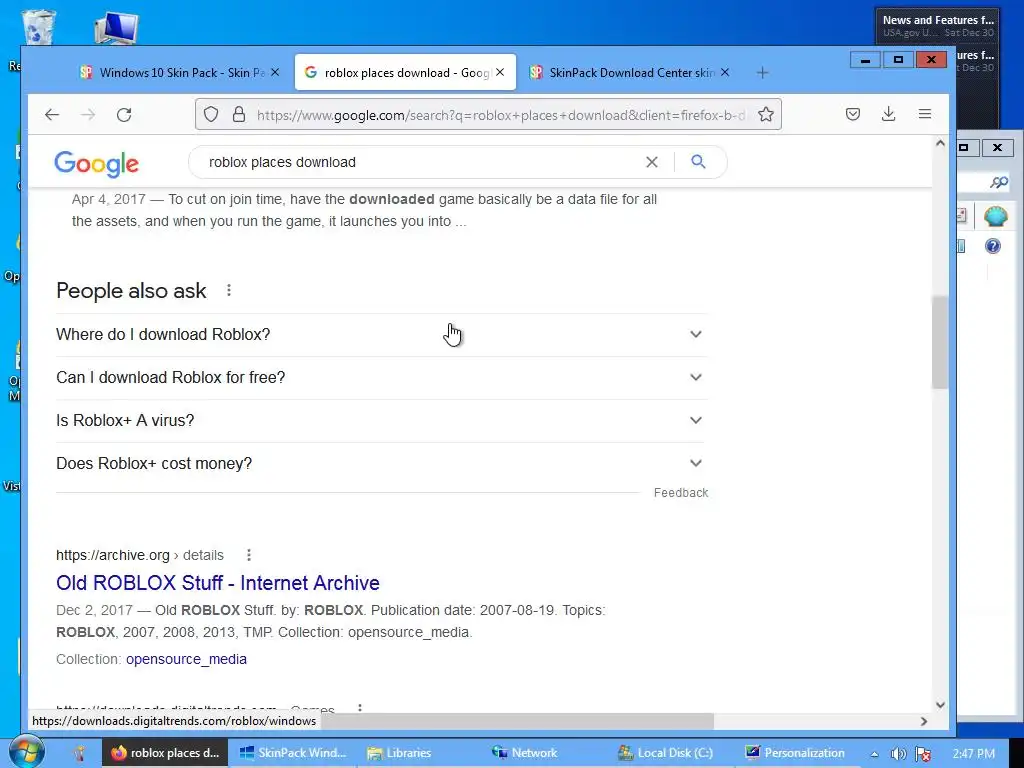Viewport: 1024px width, 768px height.
Task: Close the Windows 10 Skin Pack tab
Action: (275, 72)
